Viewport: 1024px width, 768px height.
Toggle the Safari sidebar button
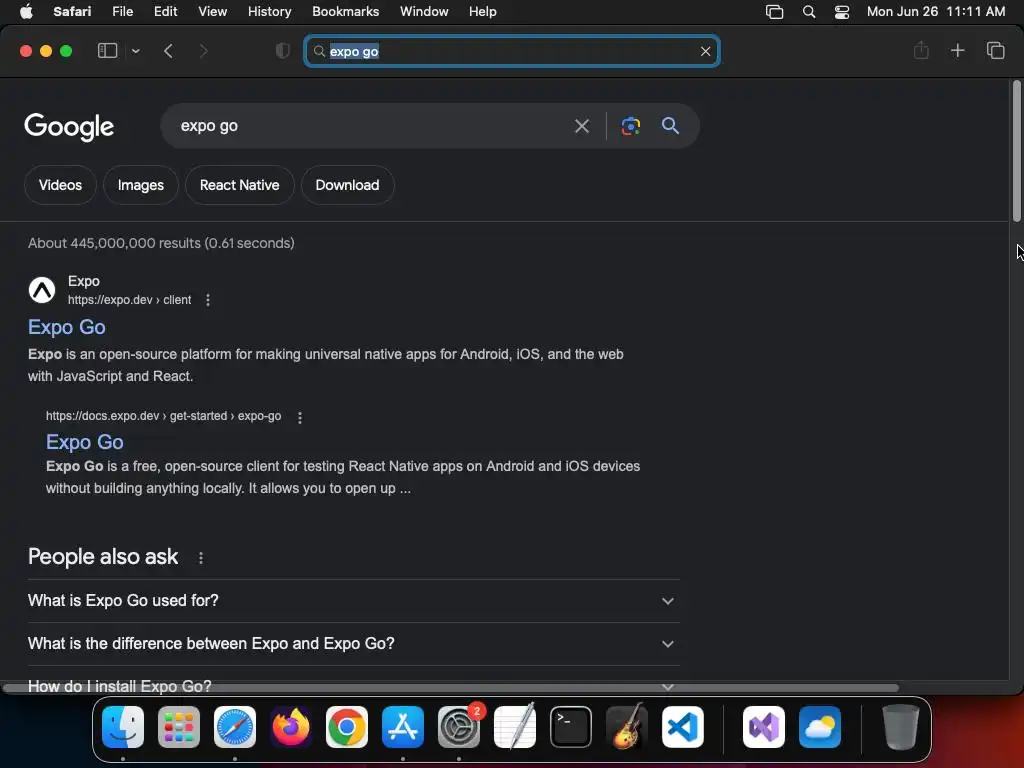[107, 51]
